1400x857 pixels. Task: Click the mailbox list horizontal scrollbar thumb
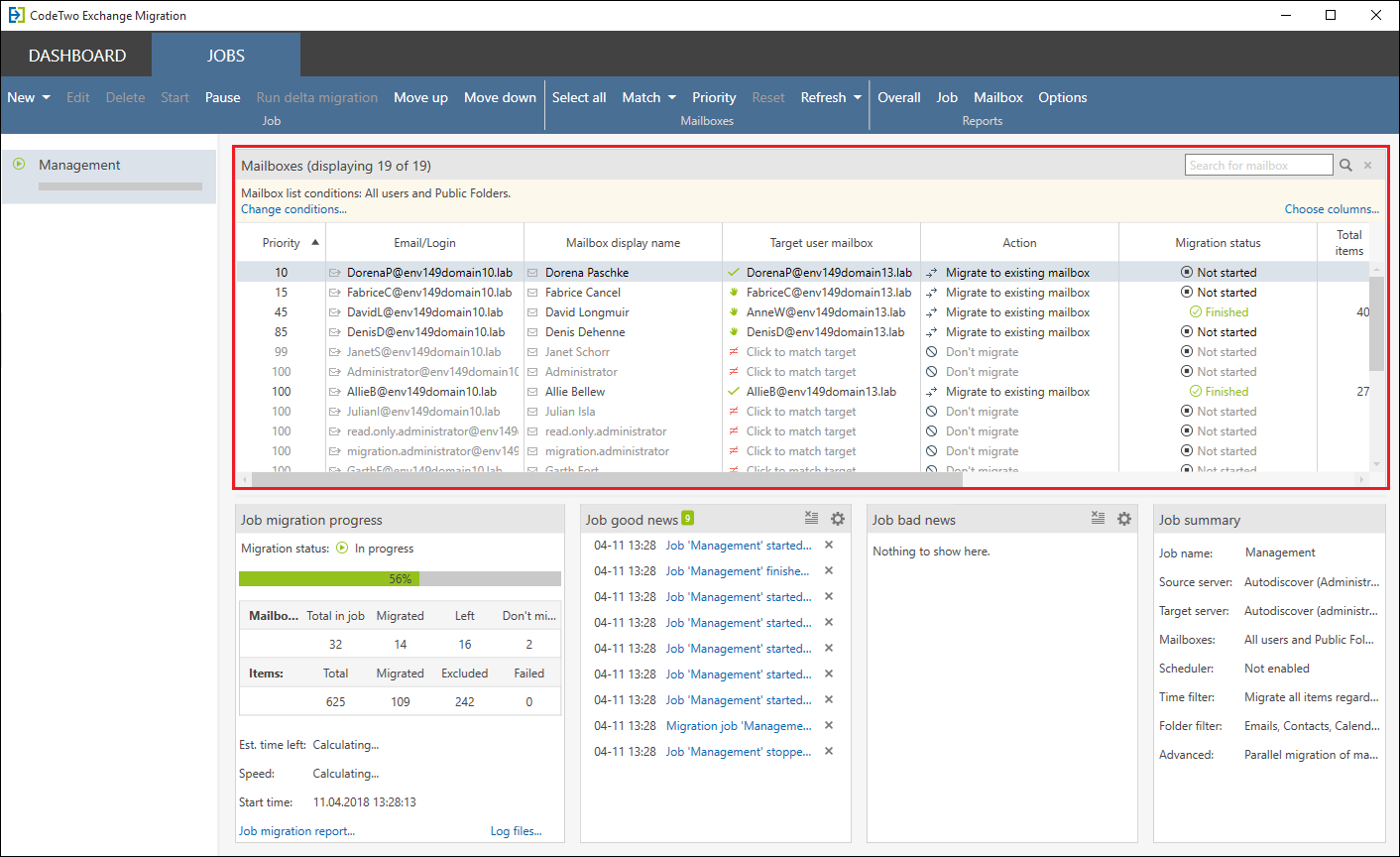(x=607, y=479)
